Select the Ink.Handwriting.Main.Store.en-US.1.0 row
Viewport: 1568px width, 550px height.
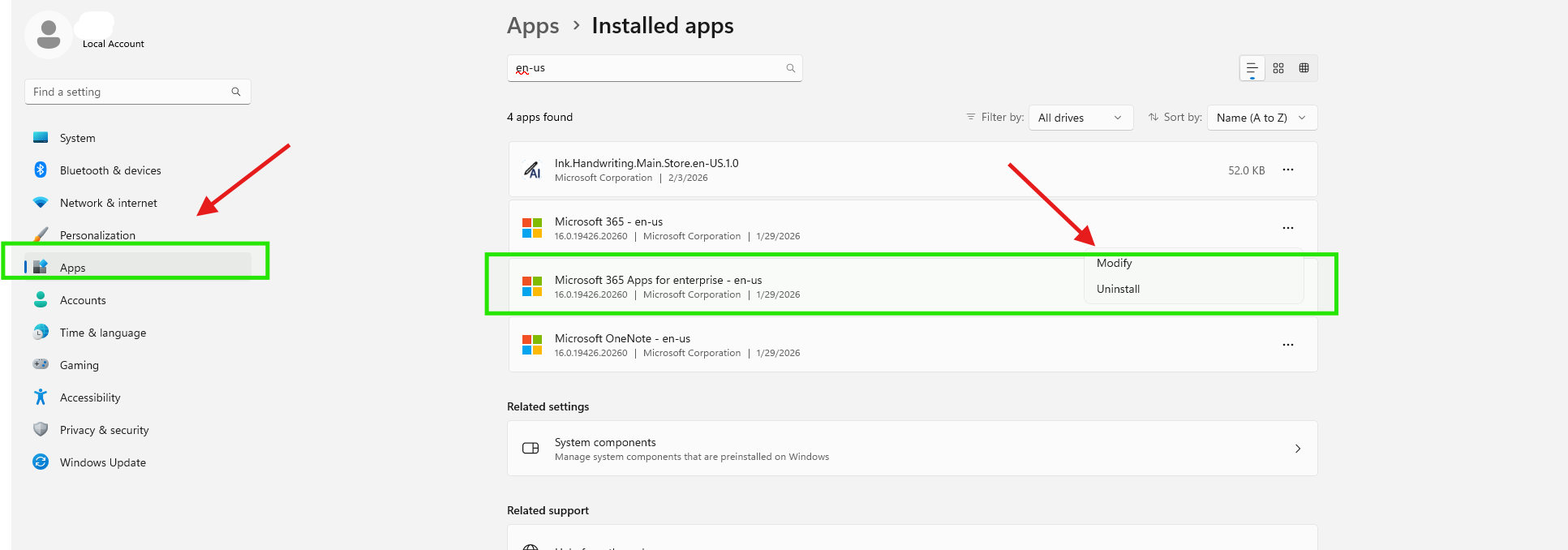pyautogui.click(x=913, y=170)
